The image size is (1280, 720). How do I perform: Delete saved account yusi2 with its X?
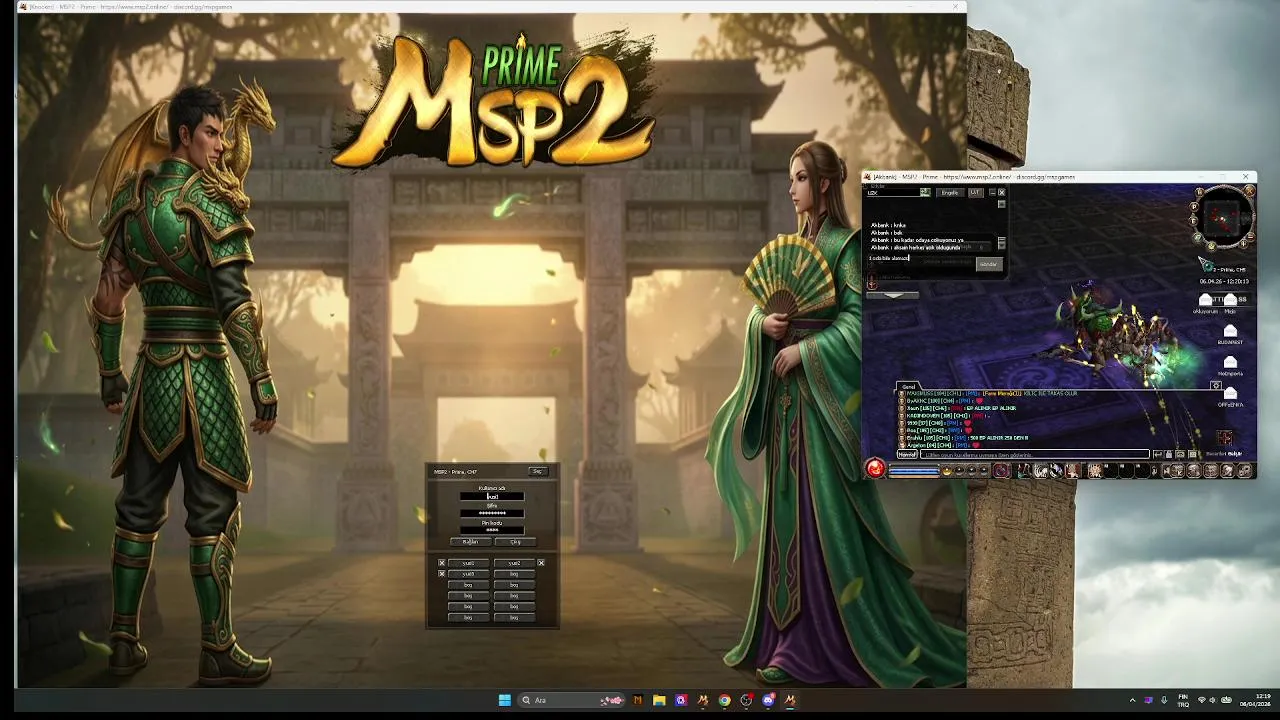tap(541, 563)
